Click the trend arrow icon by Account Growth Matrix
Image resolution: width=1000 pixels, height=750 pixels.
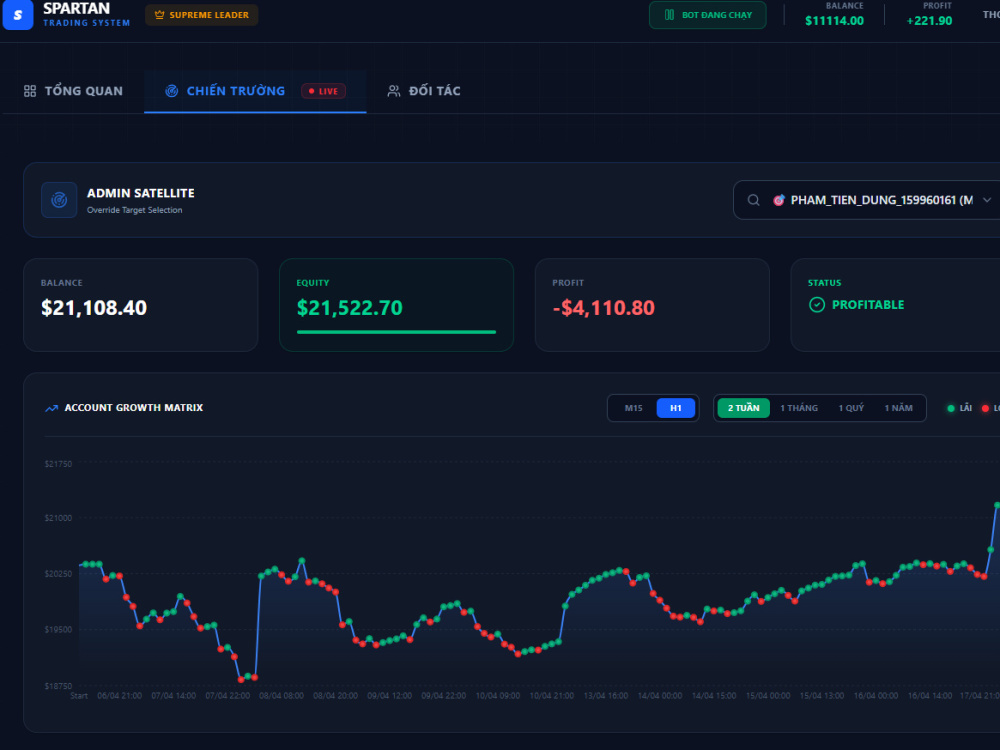[x=52, y=408]
